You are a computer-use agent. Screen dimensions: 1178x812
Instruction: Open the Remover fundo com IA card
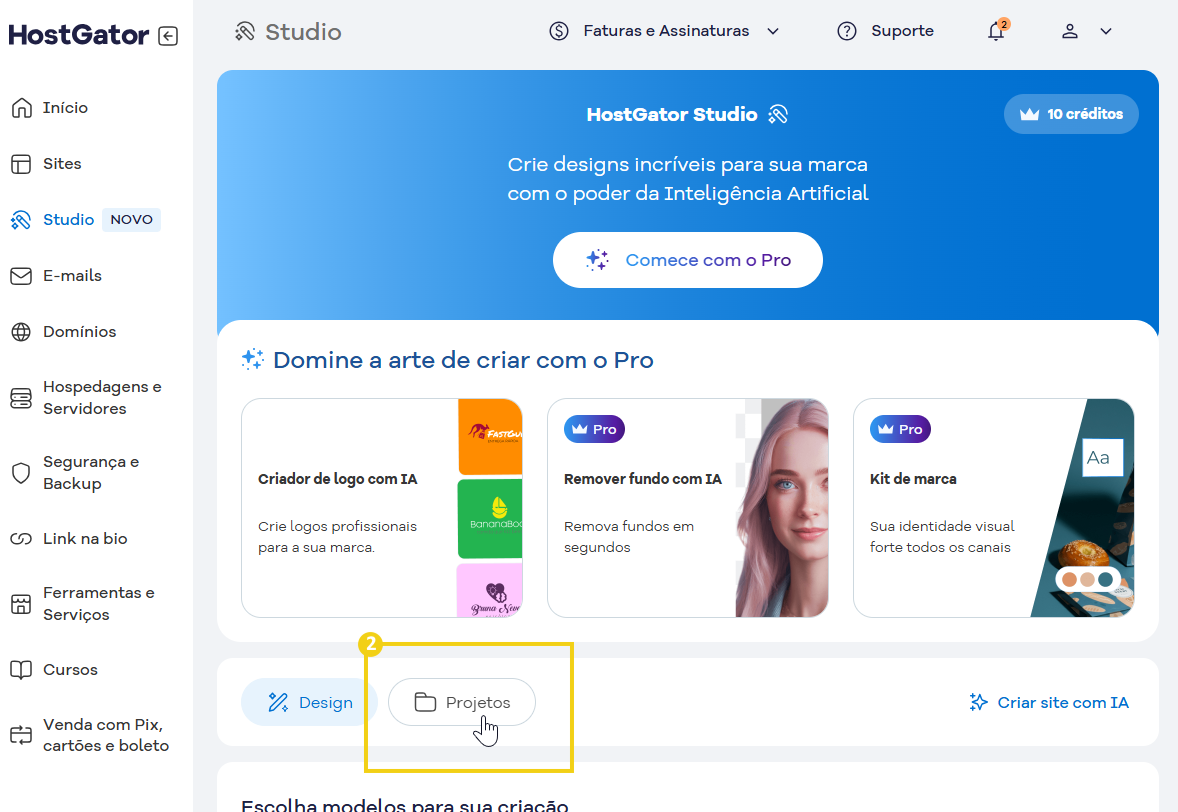tap(688, 508)
